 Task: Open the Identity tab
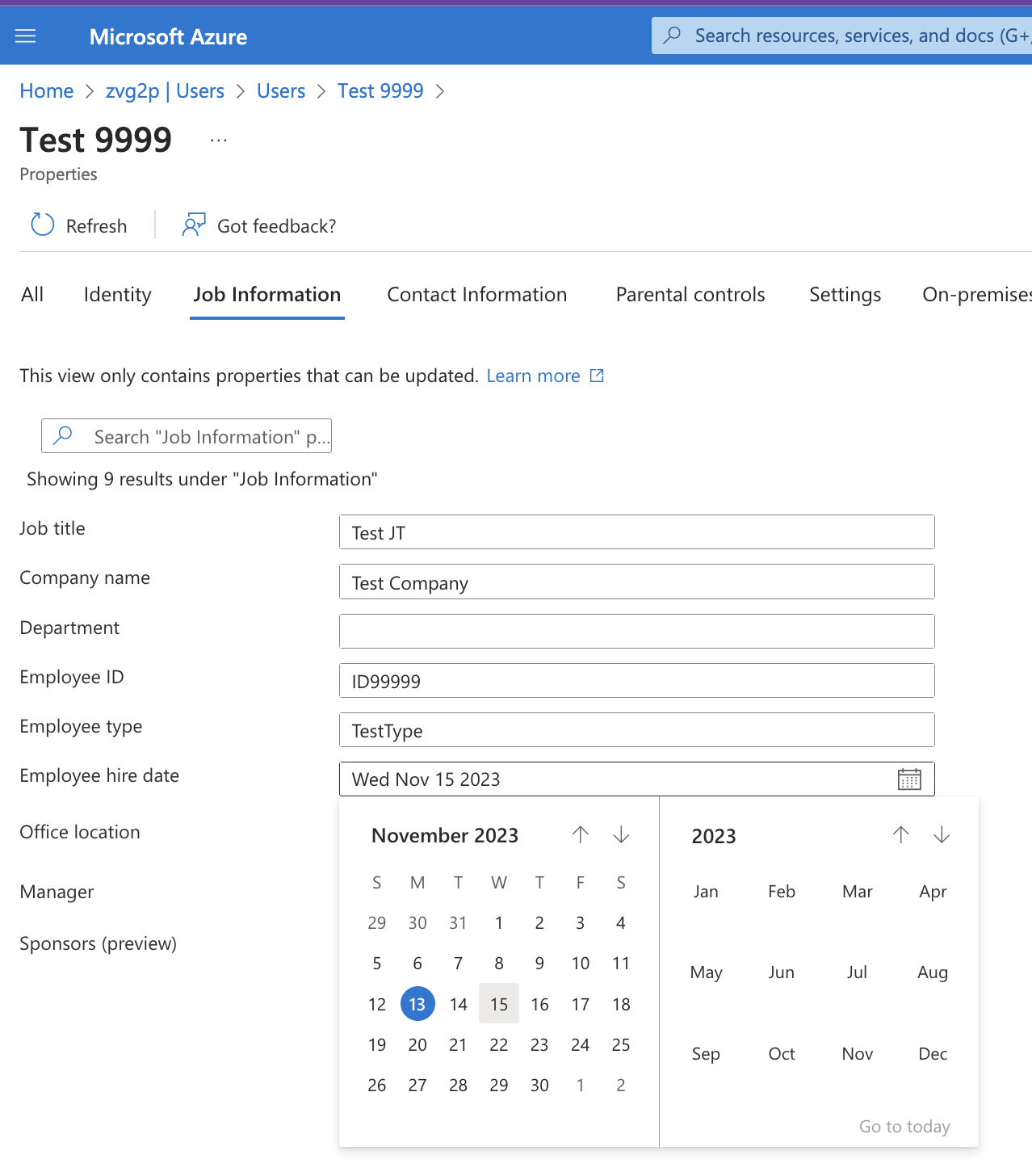coord(118,295)
